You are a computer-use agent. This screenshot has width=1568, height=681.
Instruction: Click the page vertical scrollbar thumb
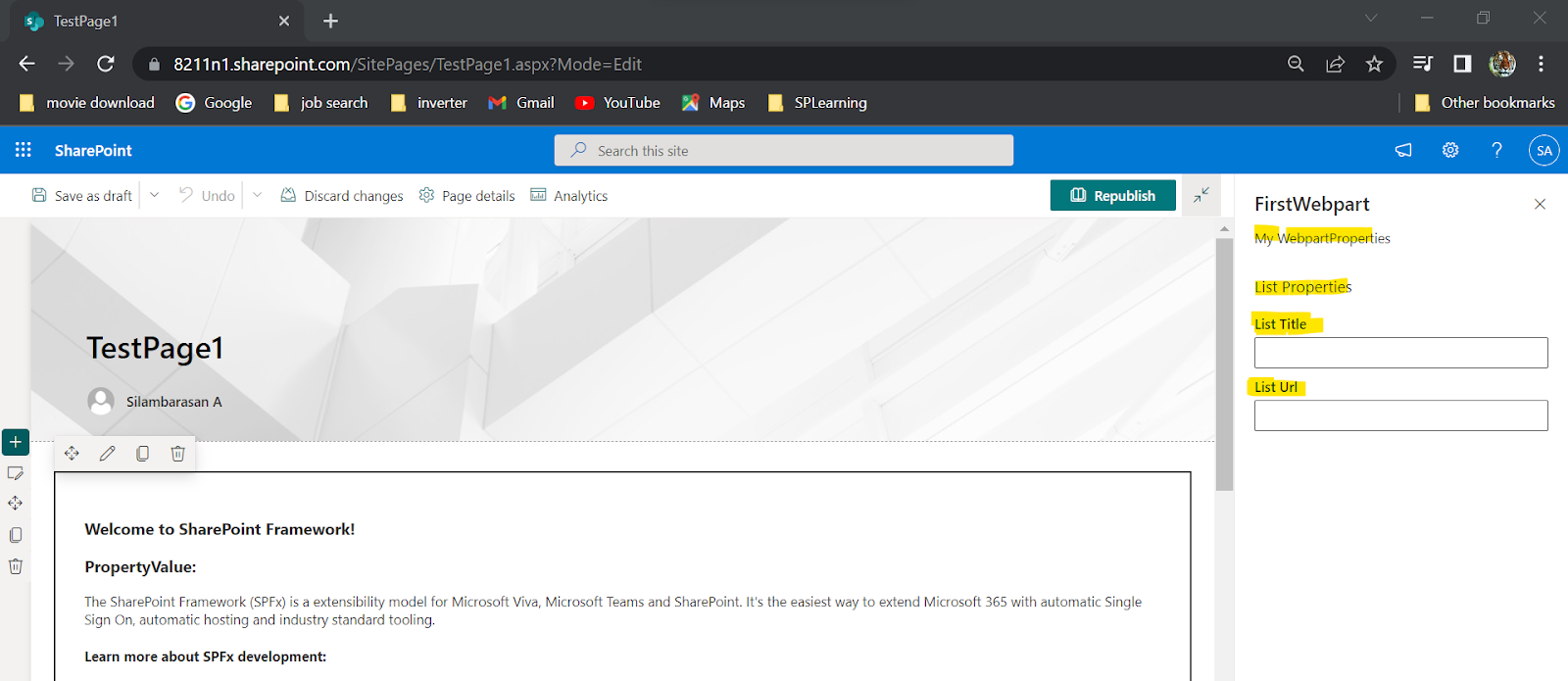click(x=1224, y=364)
